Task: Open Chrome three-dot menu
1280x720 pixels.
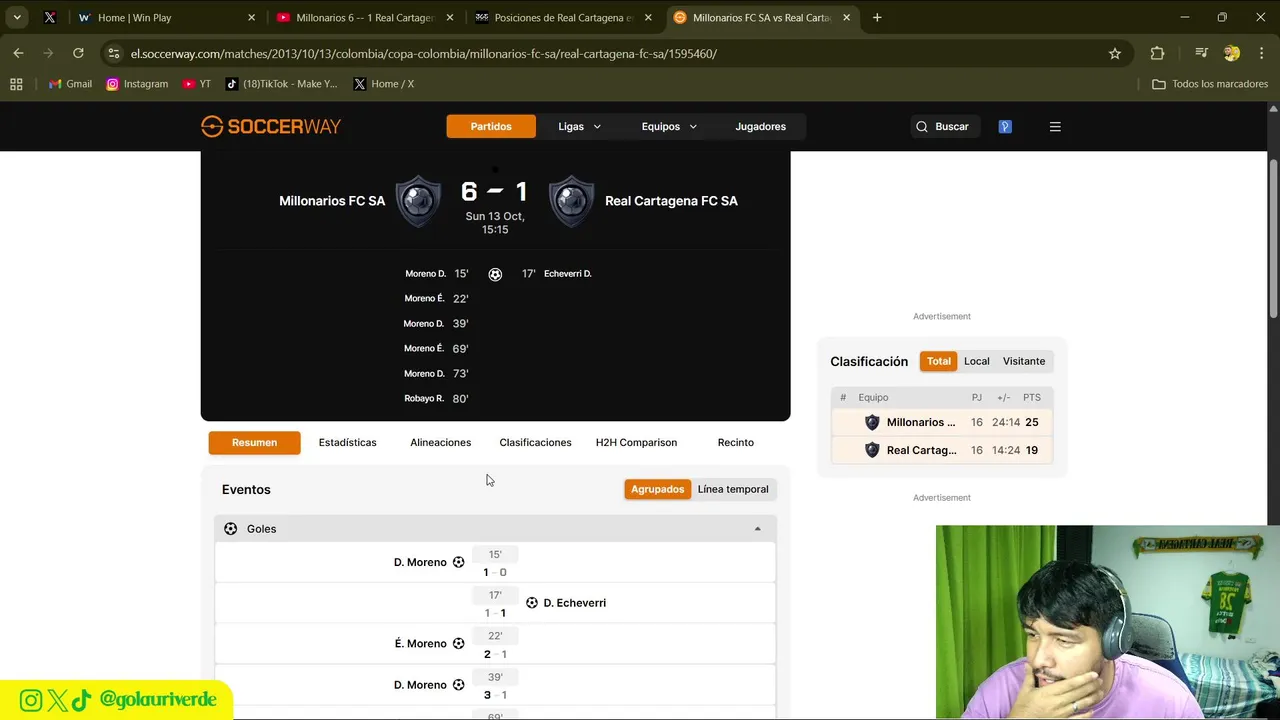Action: point(1261,53)
